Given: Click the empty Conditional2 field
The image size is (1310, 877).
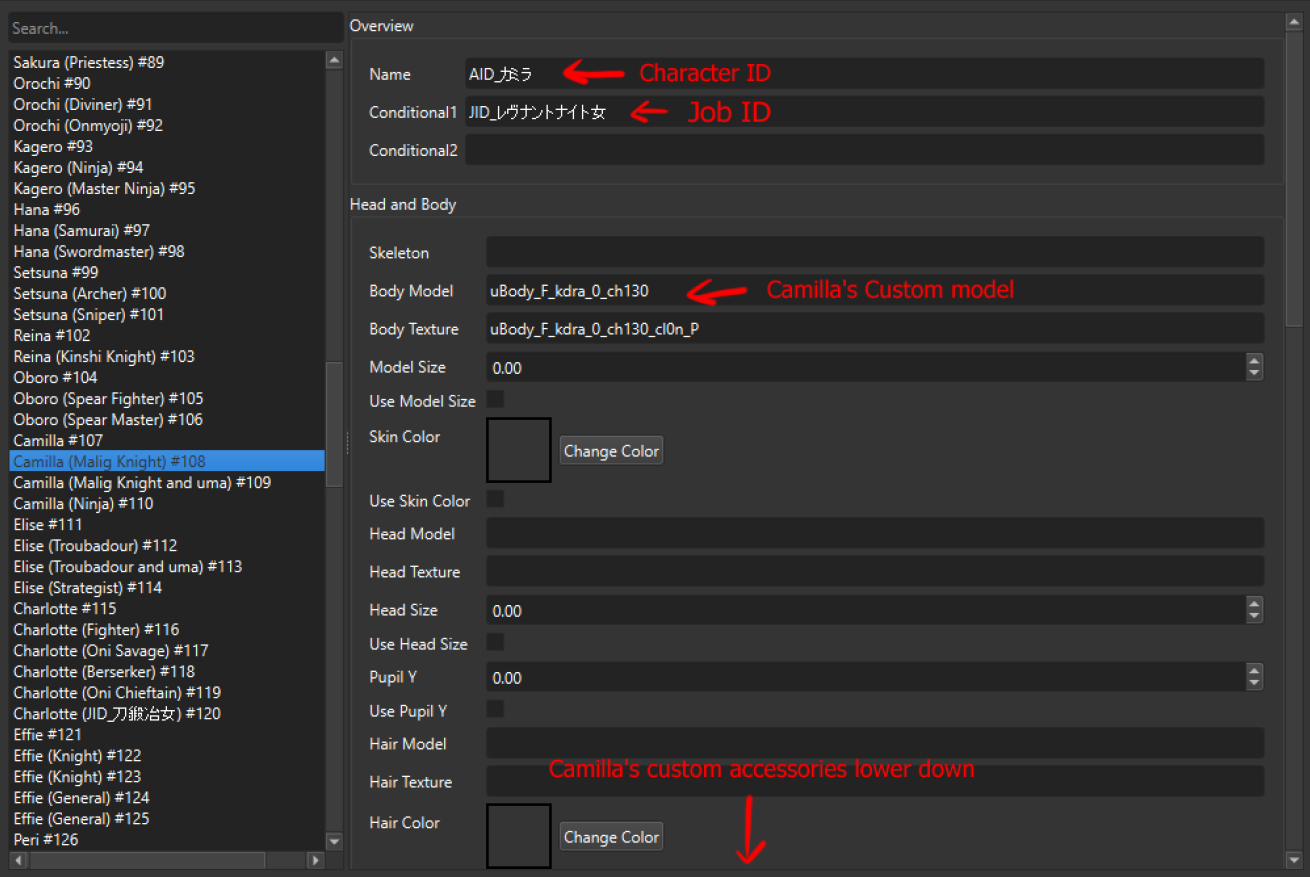Looking at the screenshot, I should [x=864, y=150].
